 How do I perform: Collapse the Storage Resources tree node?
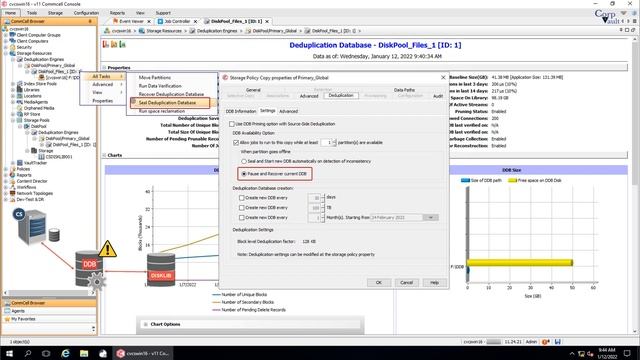(x=6, y=53)
